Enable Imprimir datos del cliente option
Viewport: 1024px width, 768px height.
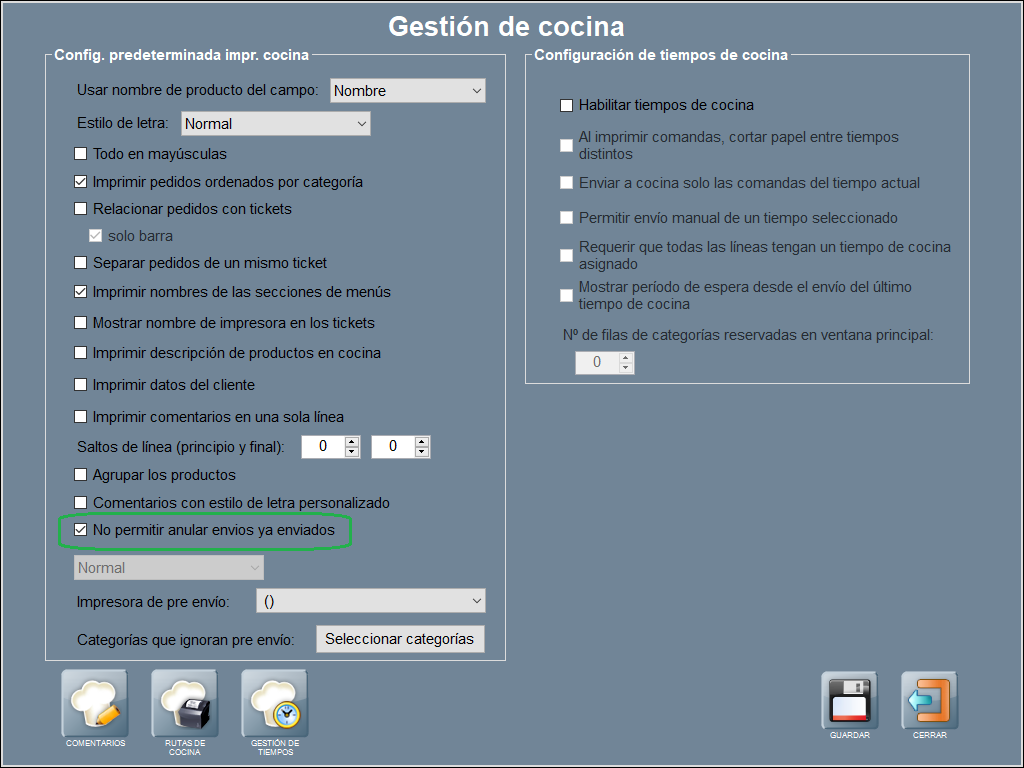(x=81, y=385)
